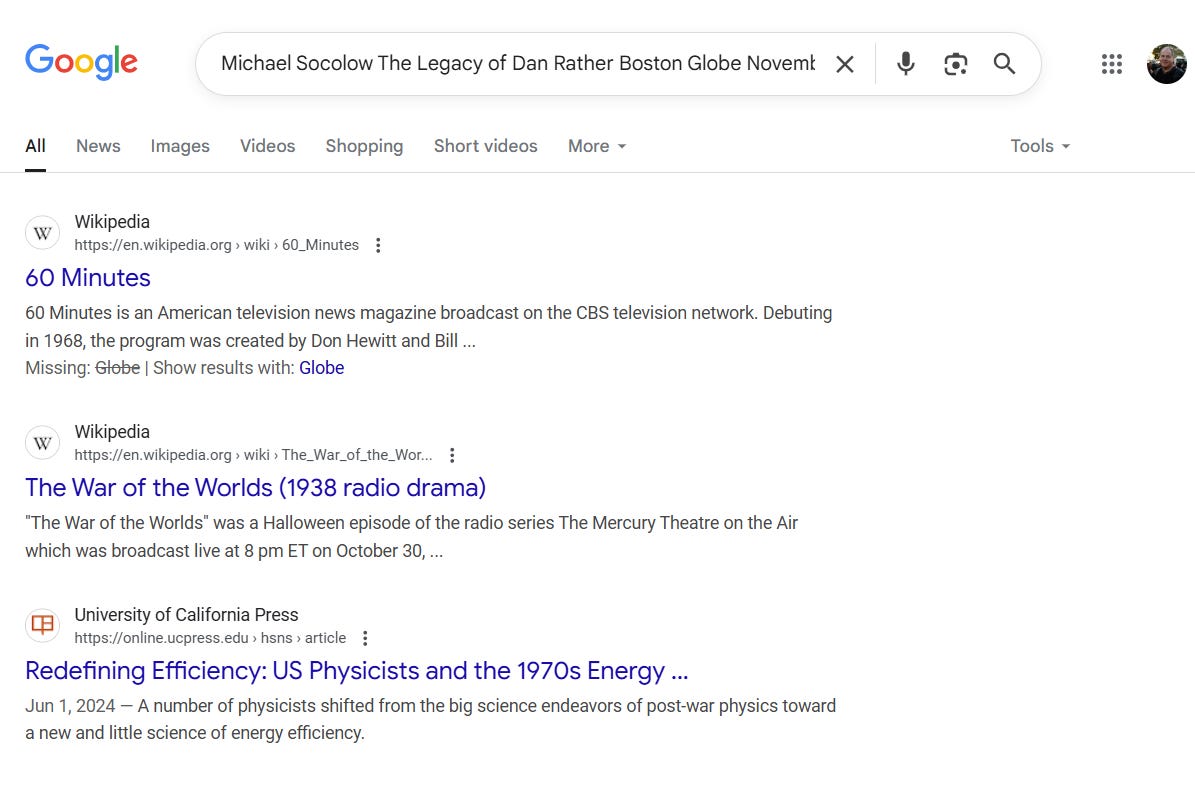The width and height of the screenshot is (1195, 785).
Task: Open search by image camera icon
Action: point(956,64)
